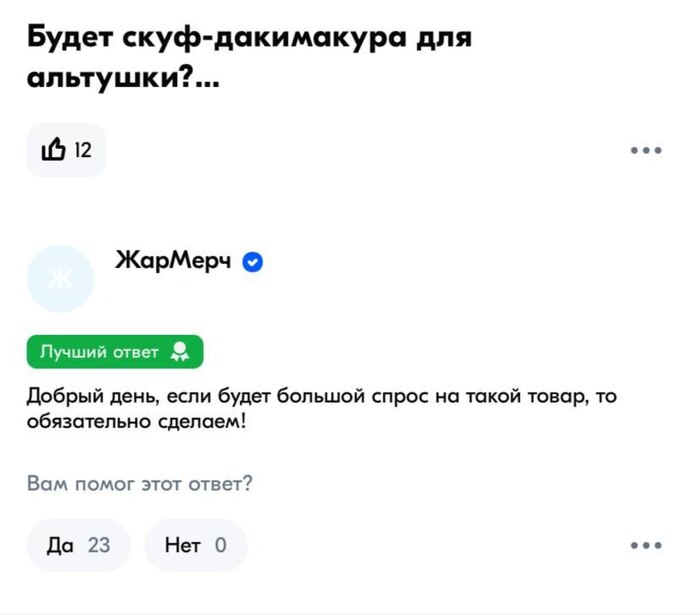Image resolution: width=700 pixels, height=615 pixels.
Task: Click the thumbs-up like icon
Action: point(53,151)
